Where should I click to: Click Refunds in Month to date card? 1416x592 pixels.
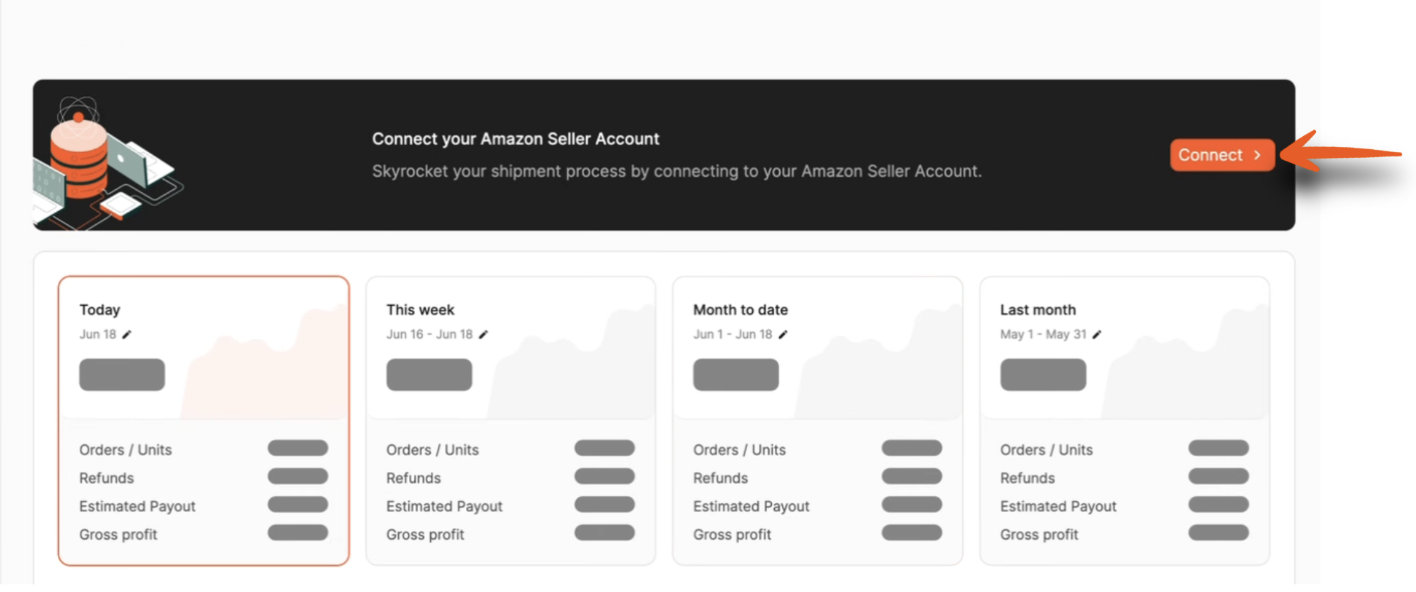tap(721, 478)
